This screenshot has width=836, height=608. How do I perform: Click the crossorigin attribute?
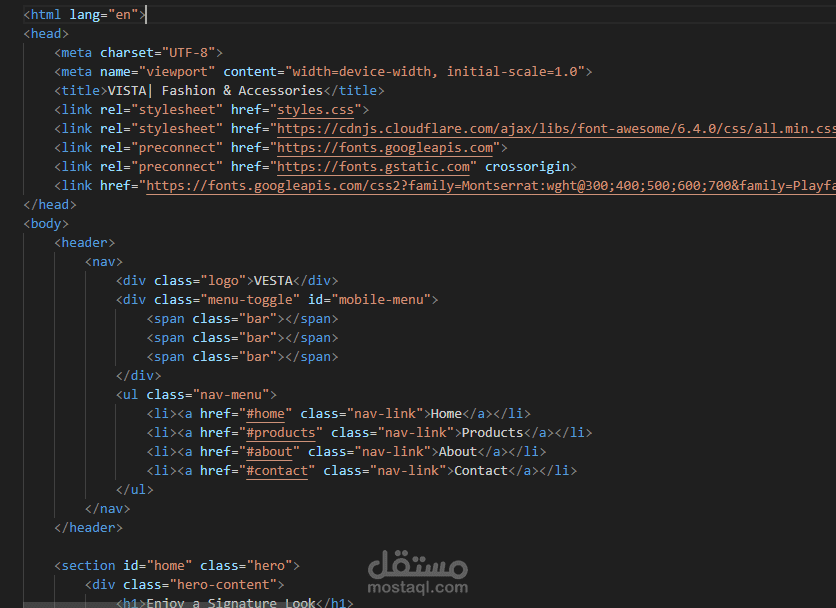point(527,167)
